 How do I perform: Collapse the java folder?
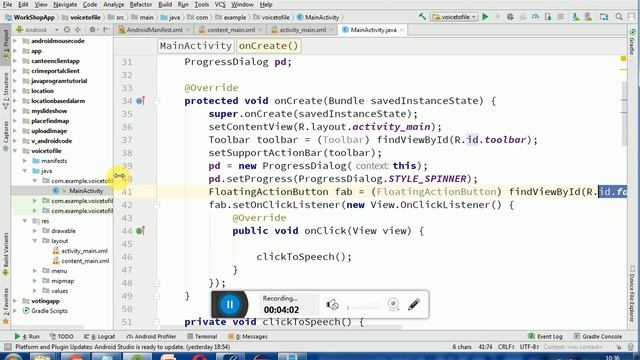pyautogui.click(x=25, y=171)
